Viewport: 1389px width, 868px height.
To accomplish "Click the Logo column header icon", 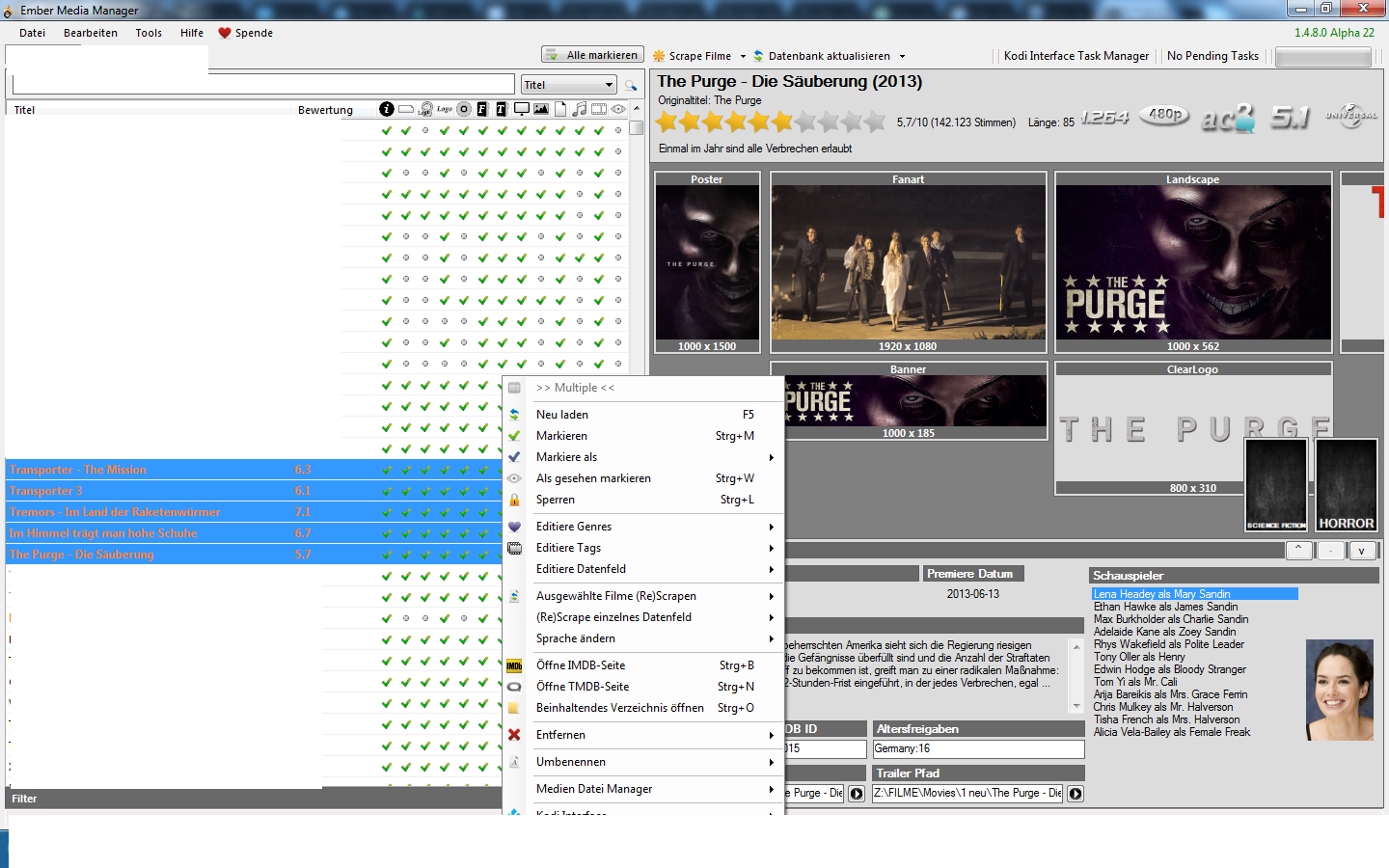I will click(445, 109).
